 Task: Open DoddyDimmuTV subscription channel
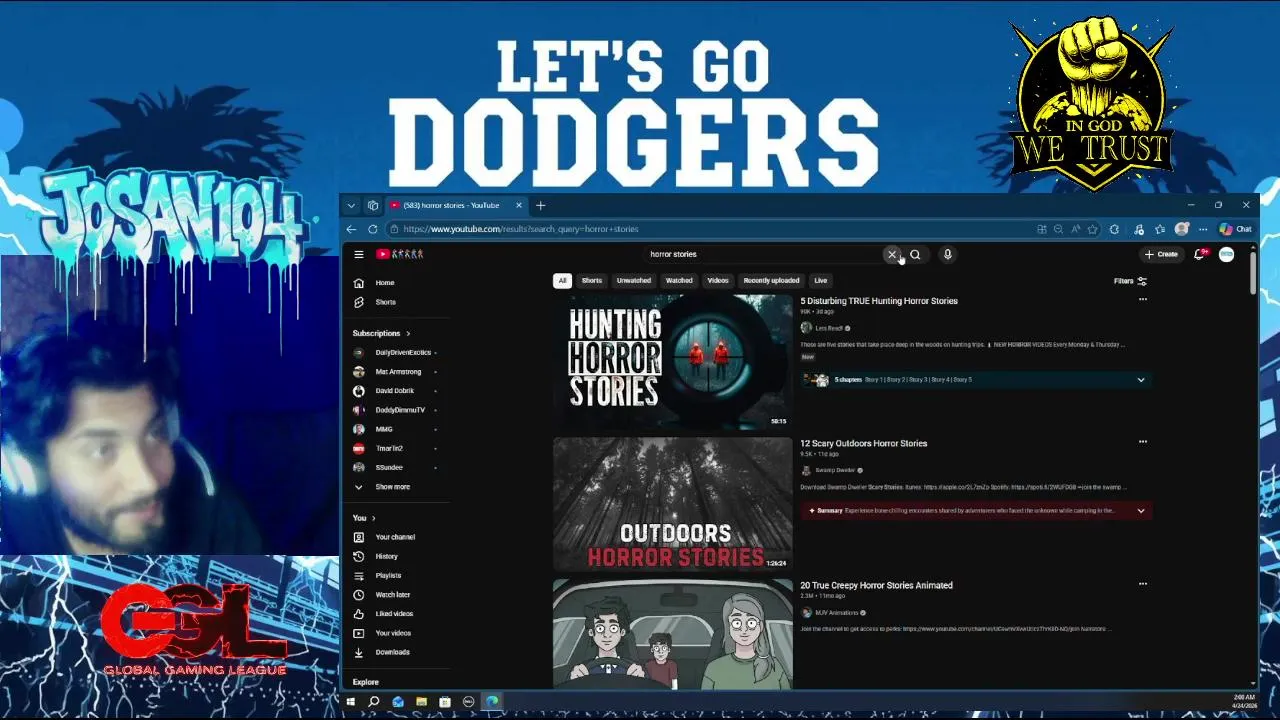[398, 410]
